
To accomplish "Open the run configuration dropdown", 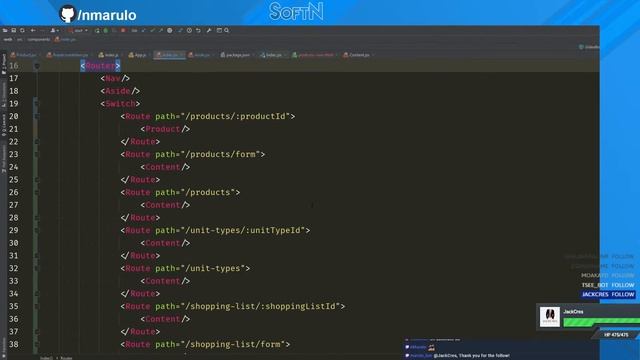I will point(78,30).
